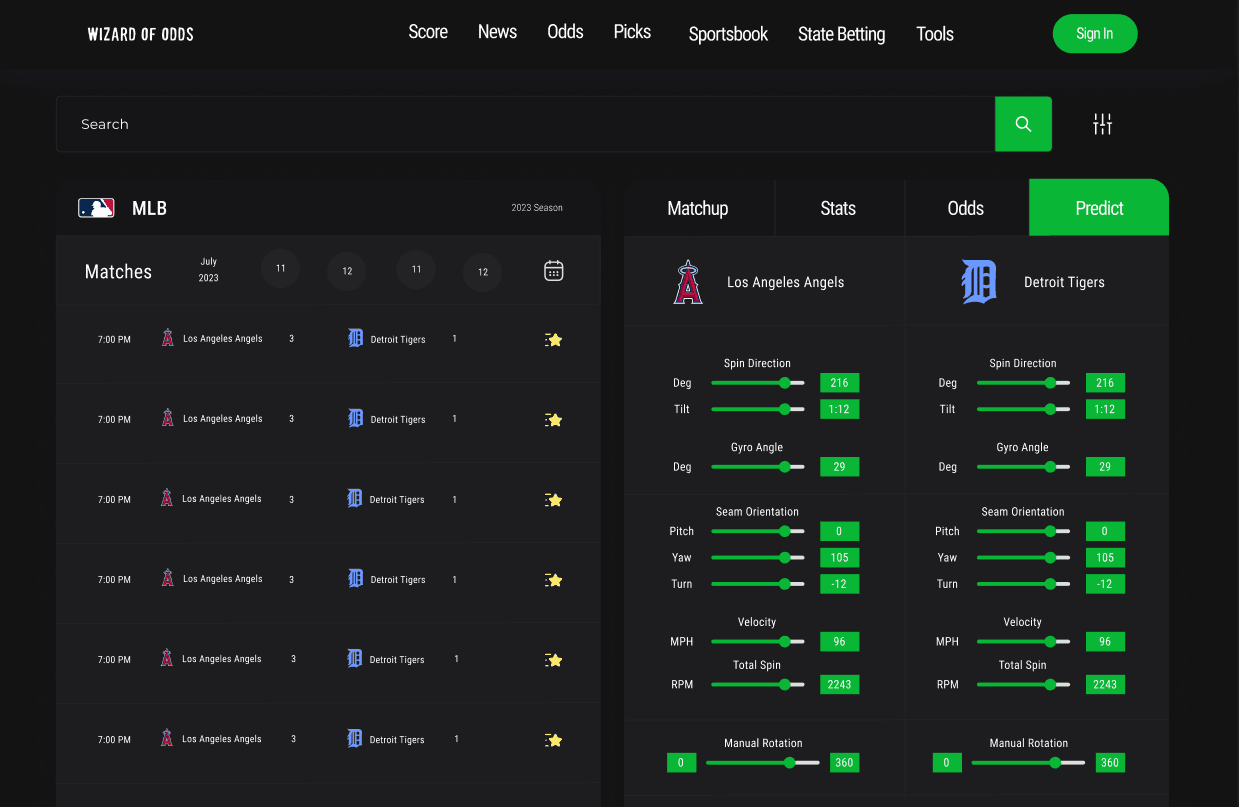Favorite the first match using its star

[x=553, y=340]
